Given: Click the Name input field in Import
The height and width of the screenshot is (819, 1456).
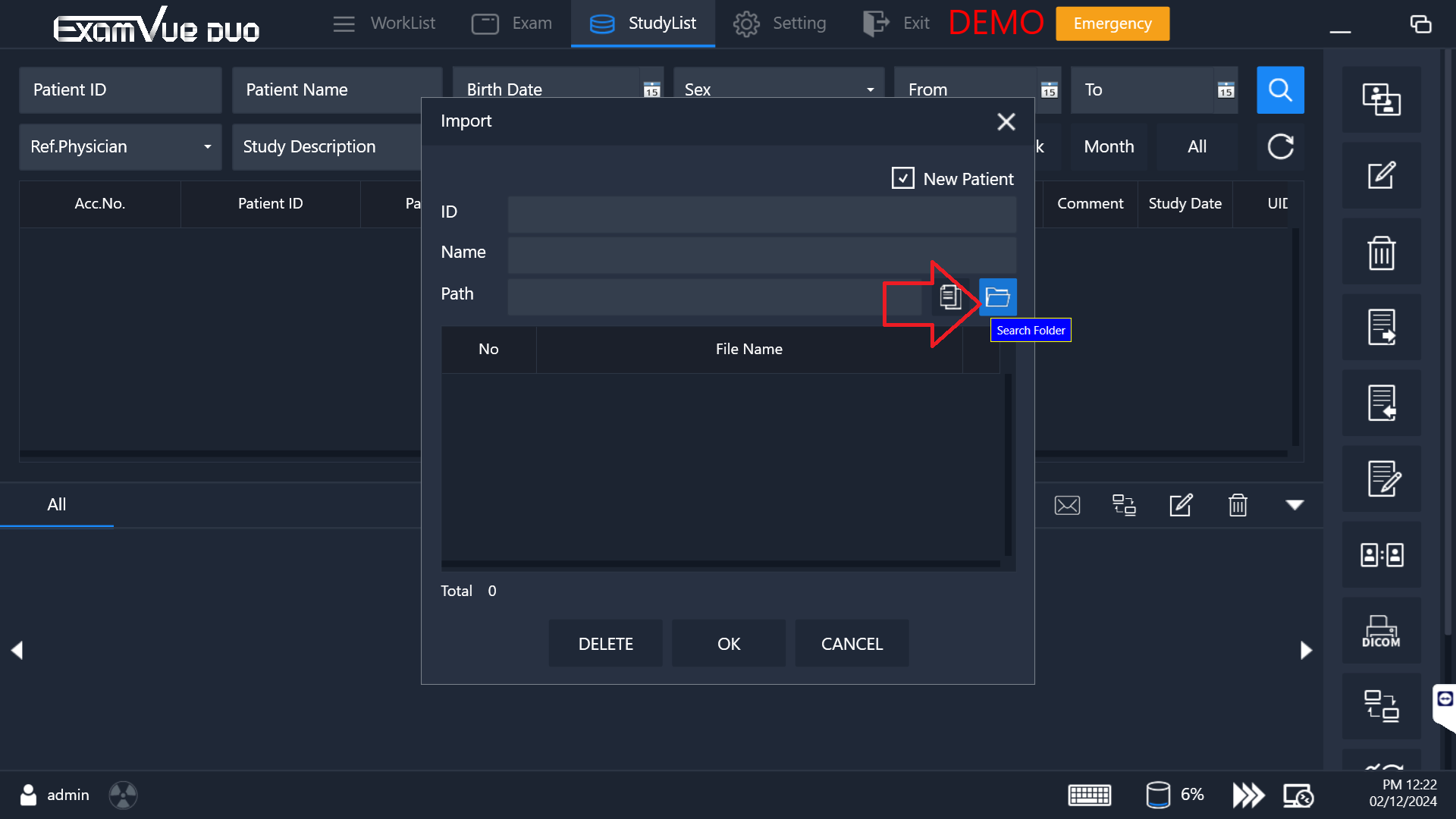Looking at the screenshot, I should coord(761,254).
